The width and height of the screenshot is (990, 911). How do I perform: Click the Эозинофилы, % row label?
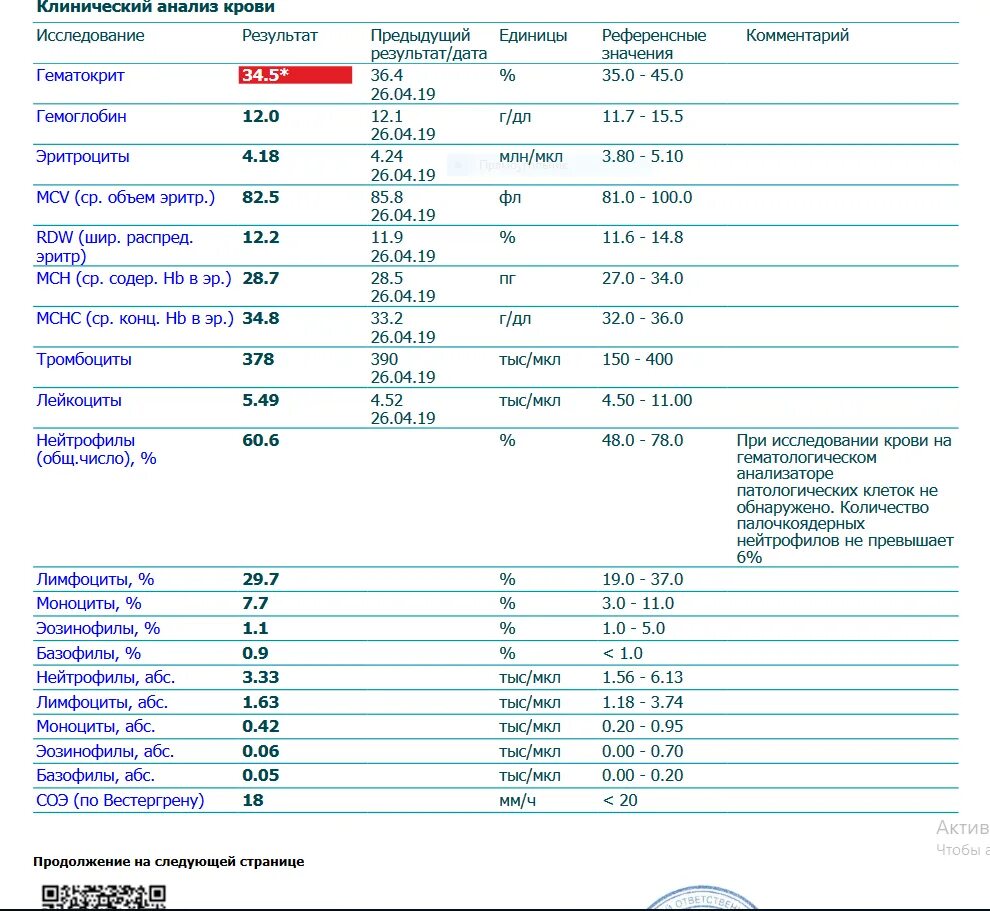(x=98, y=629)
